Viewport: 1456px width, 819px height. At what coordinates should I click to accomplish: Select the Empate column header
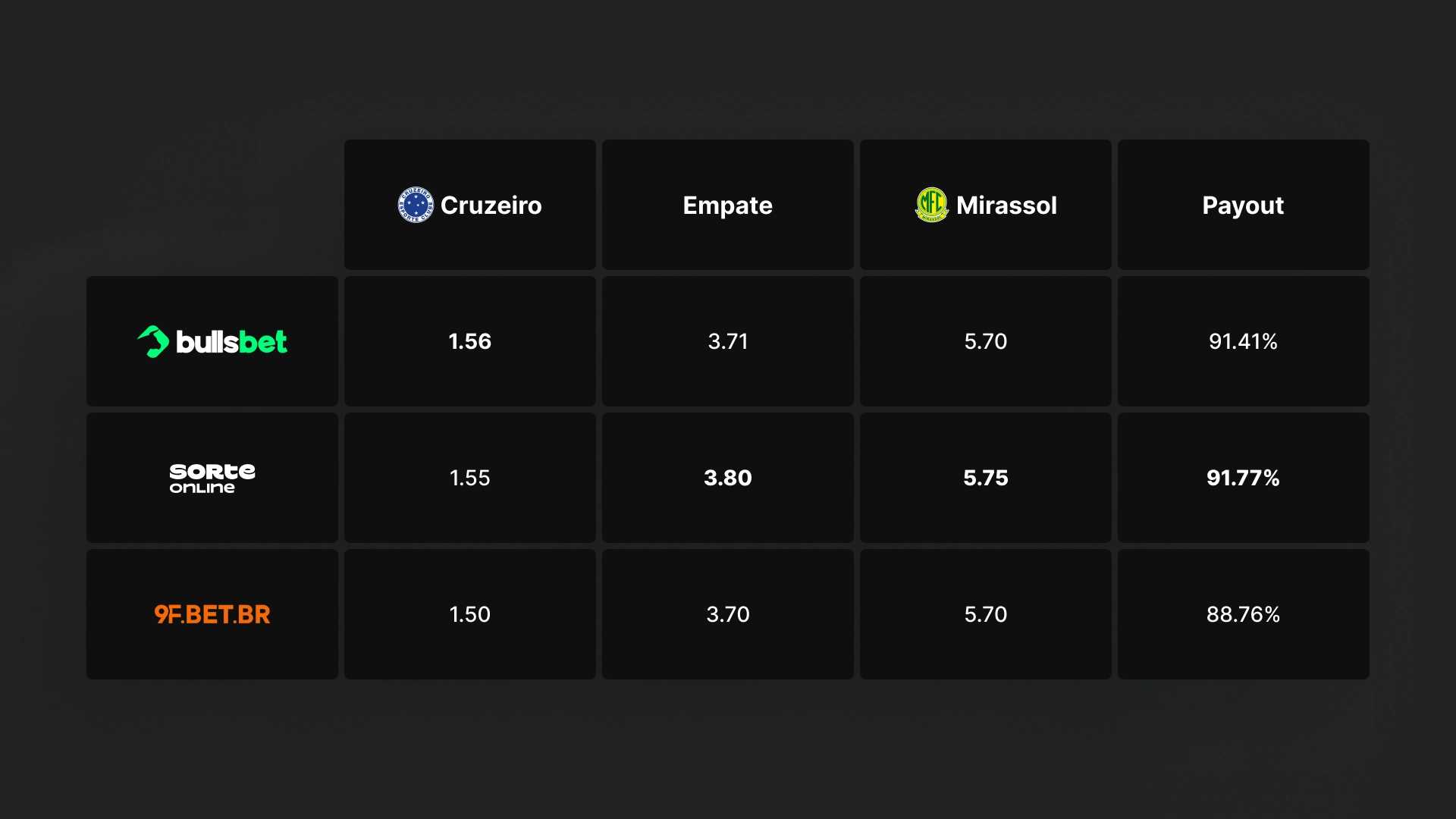[x=728, y=205]
